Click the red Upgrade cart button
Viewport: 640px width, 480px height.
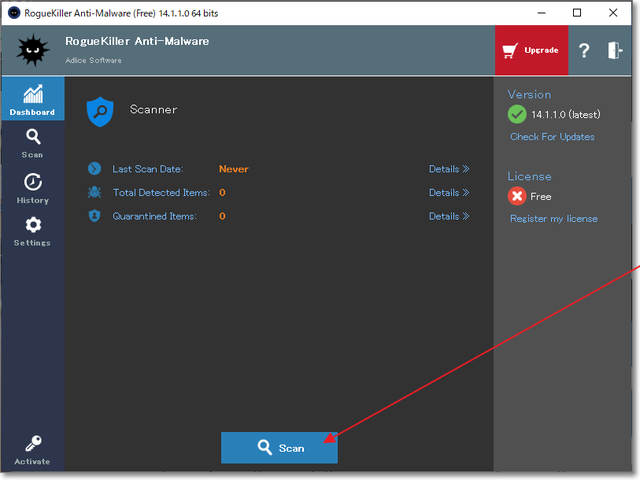coord(531,50)
